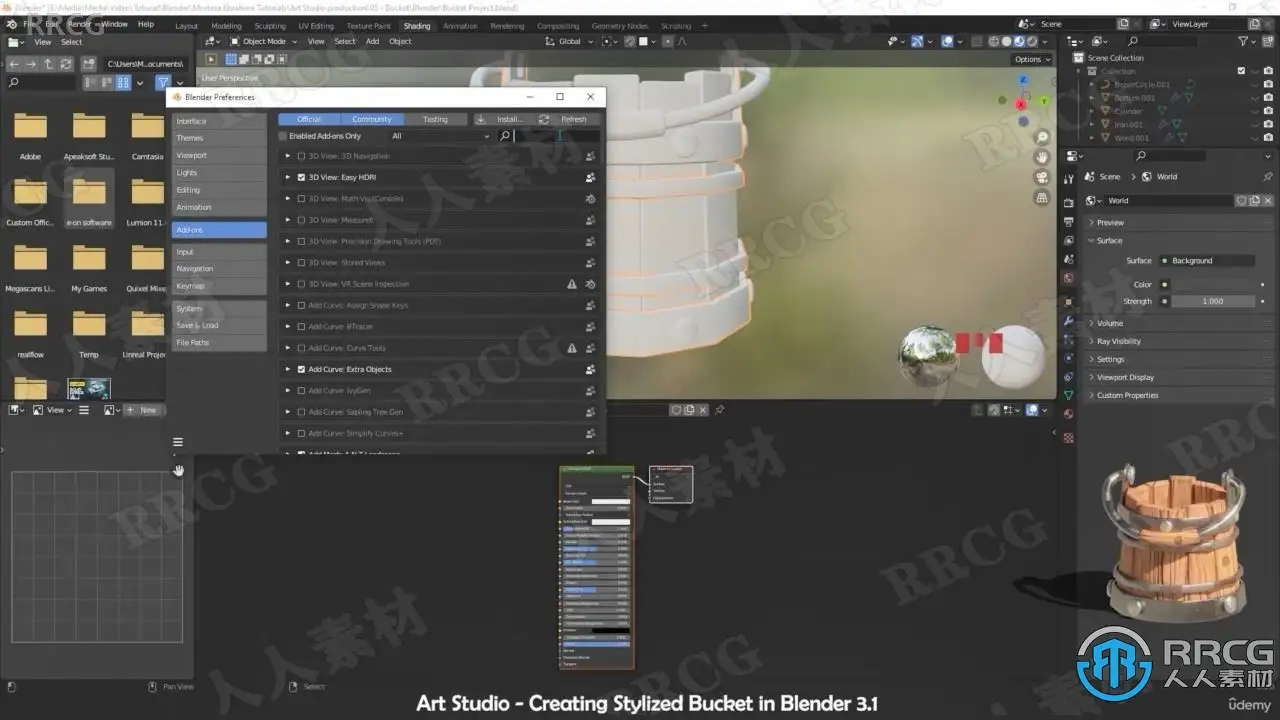Expand the 3D View: Easy HDRI add-on details
The height and width of the screenshot is (720, 1280).
point(288,177)
